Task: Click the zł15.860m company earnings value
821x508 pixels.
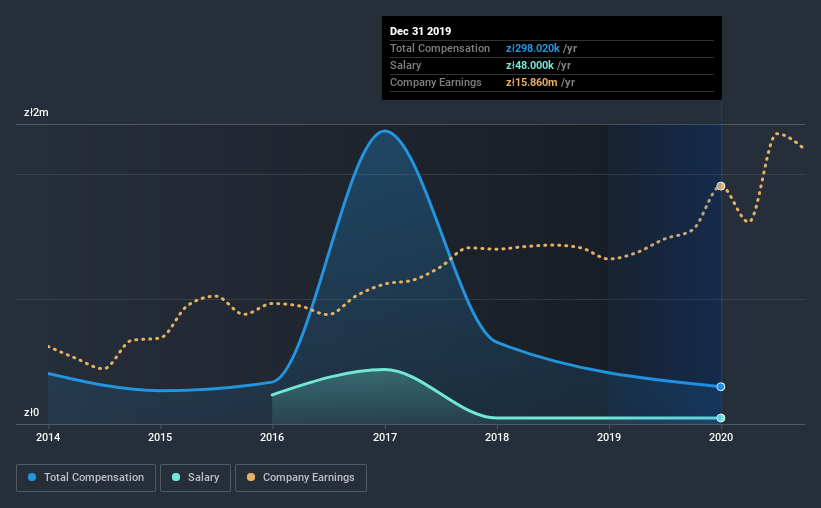Action: click(x=531, y=82)
